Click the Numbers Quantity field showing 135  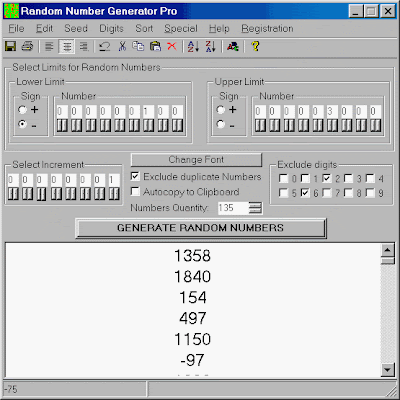click(233, 208)
